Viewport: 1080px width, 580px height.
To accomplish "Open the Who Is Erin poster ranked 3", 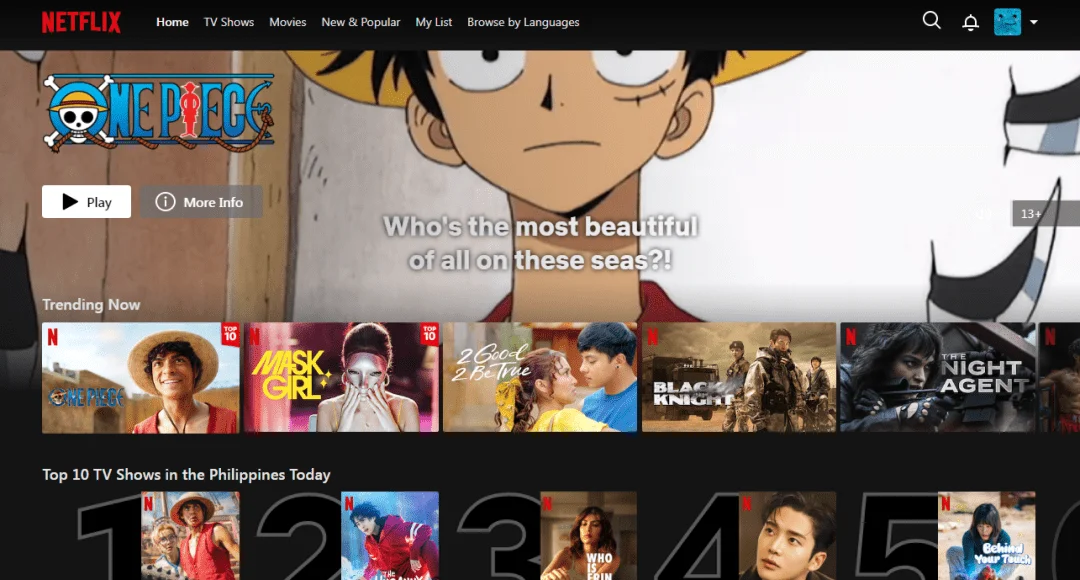I will click(x=589, y=536).
